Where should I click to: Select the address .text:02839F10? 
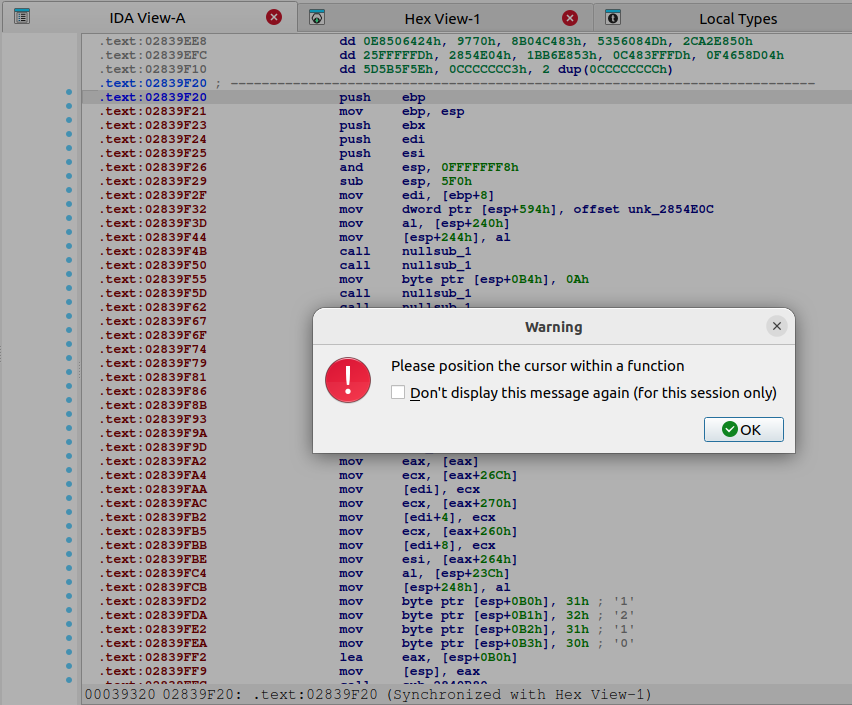pyautogui.click(x=153, y=70)
